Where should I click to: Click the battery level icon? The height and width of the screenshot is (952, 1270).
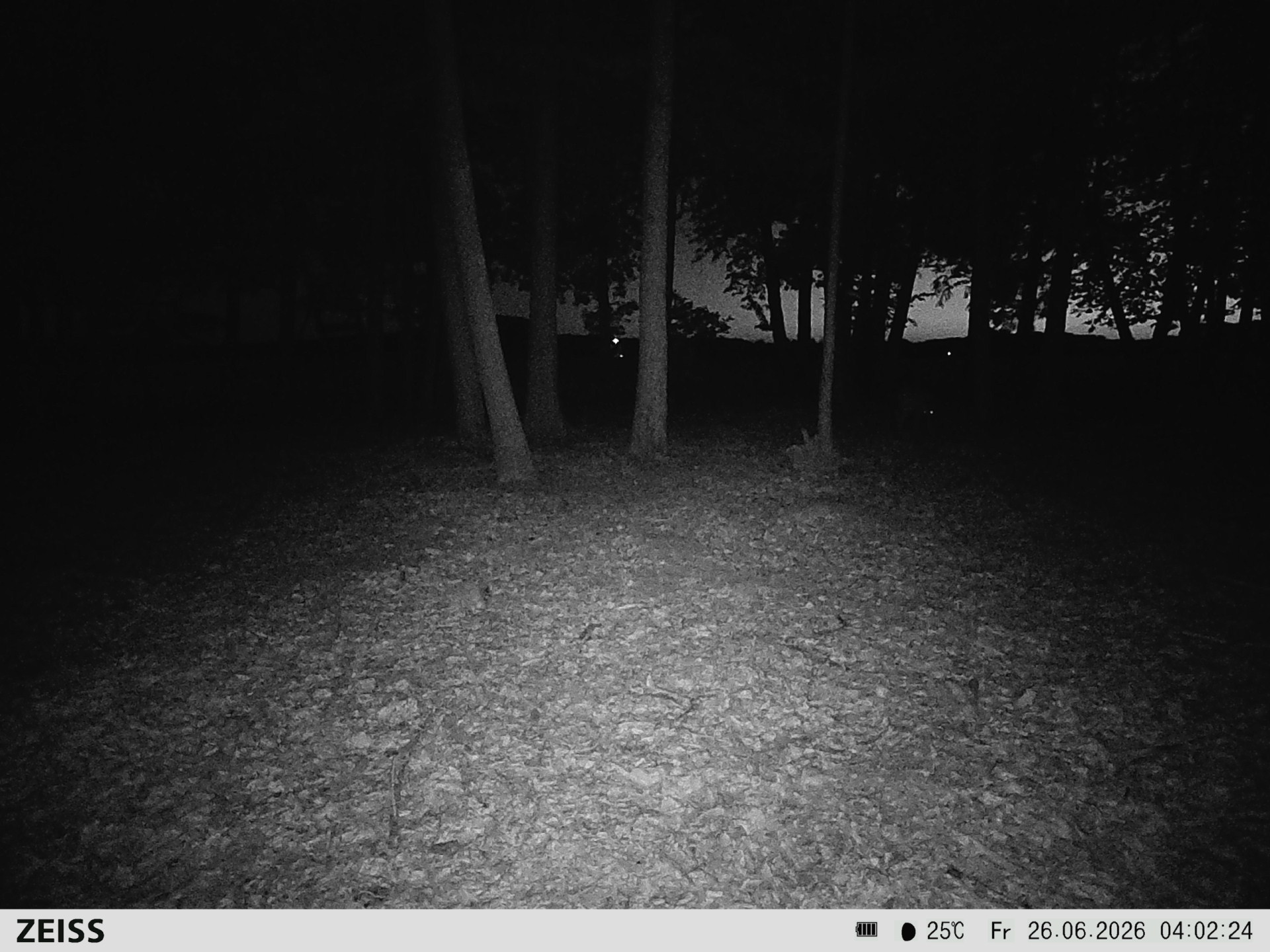866,930
